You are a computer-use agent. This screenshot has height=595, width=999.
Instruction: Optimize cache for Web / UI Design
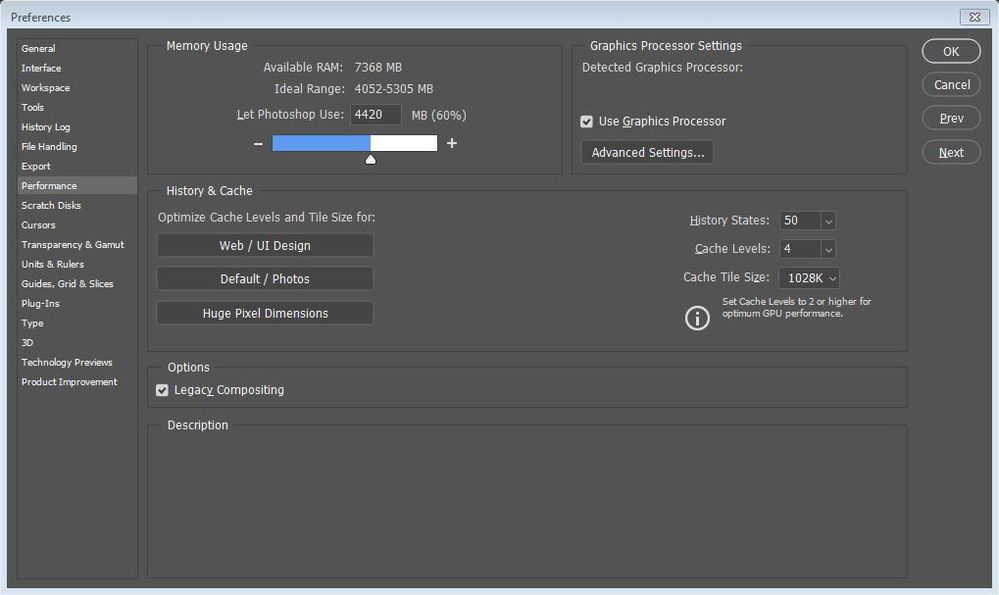point(265,245)
